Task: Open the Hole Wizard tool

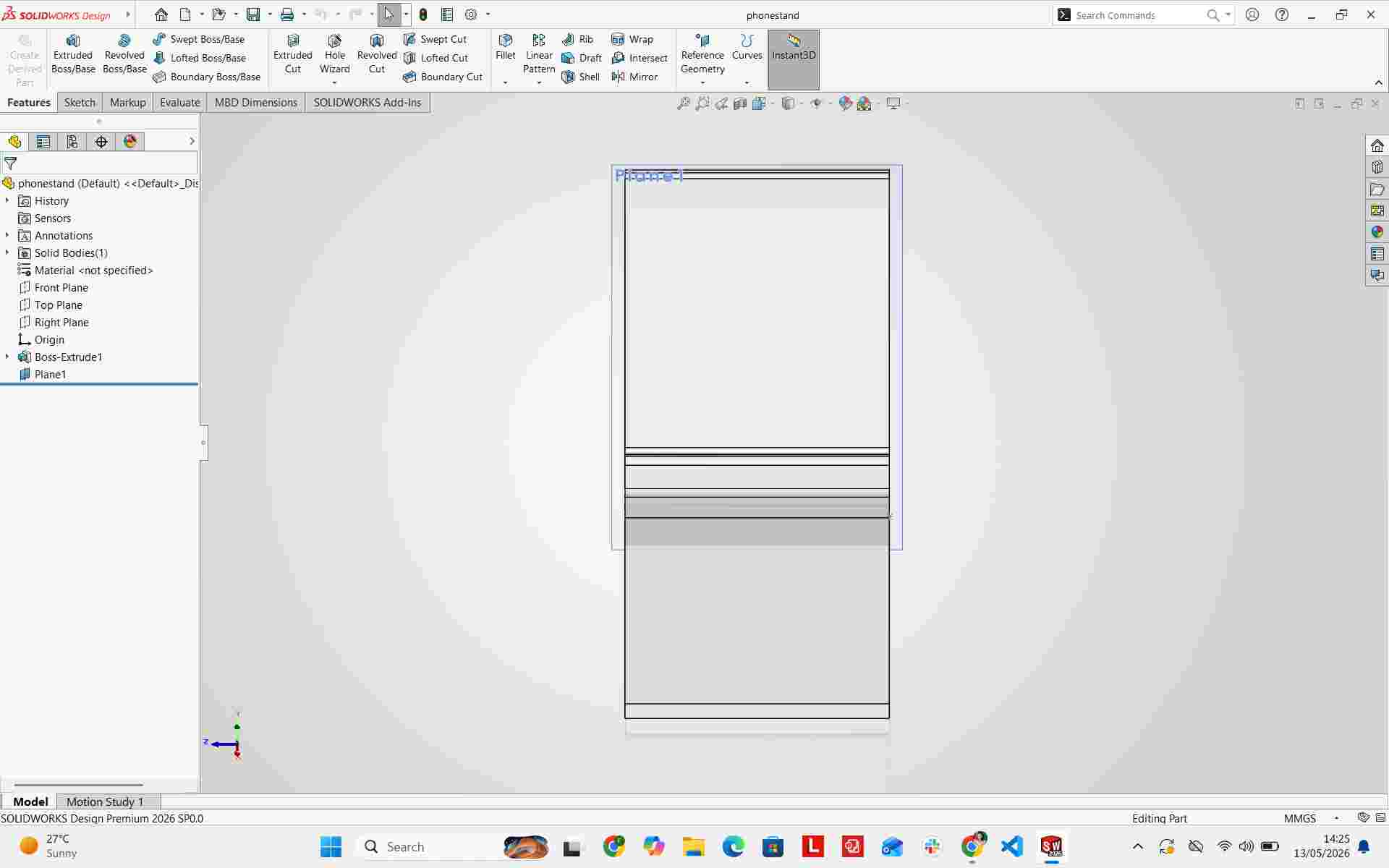Action: coord(335,54)
